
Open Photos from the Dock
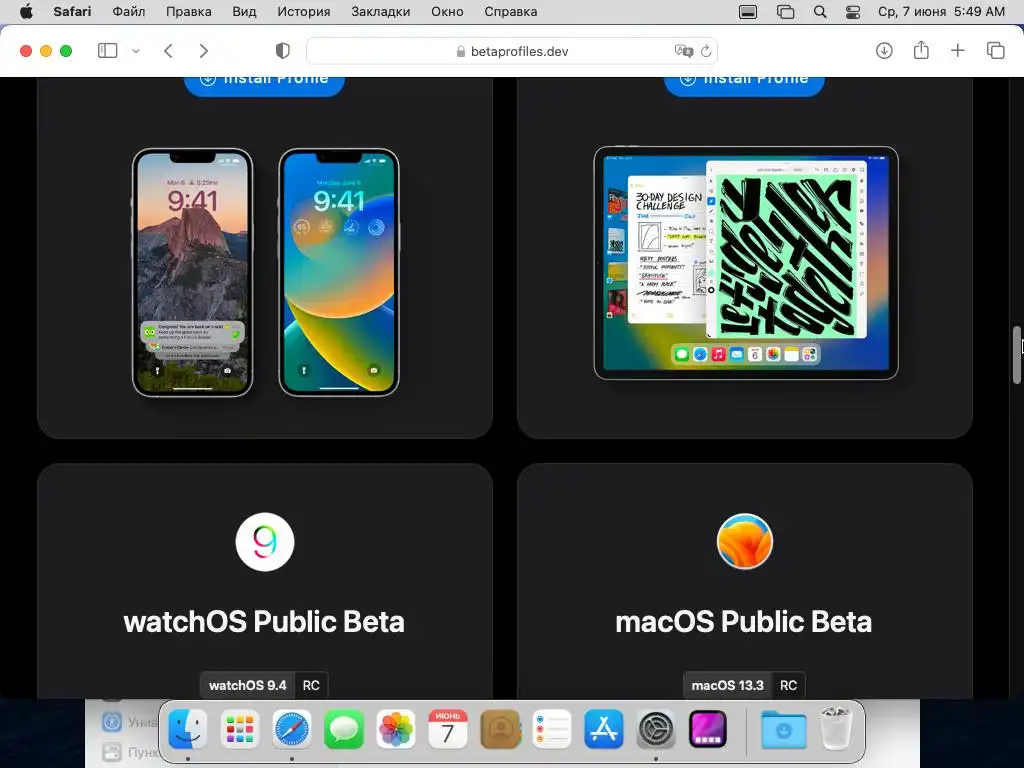396,729
